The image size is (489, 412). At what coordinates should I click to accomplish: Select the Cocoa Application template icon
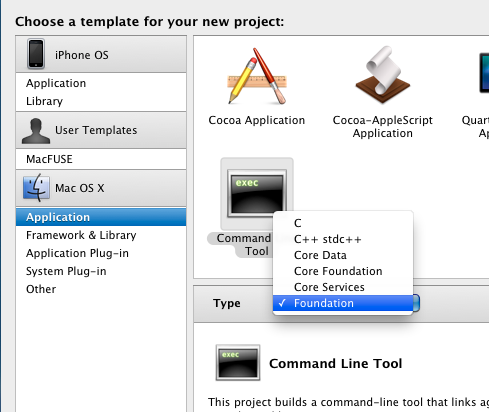coord(257,76)
